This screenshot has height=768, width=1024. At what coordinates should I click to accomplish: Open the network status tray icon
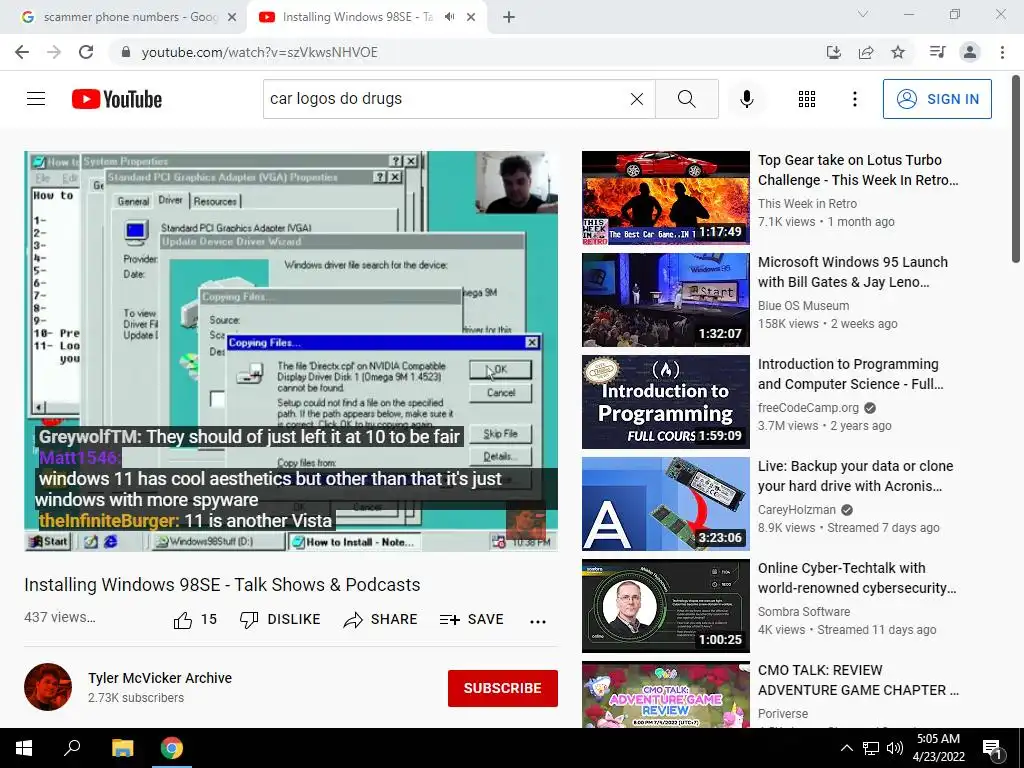(871, 748)
